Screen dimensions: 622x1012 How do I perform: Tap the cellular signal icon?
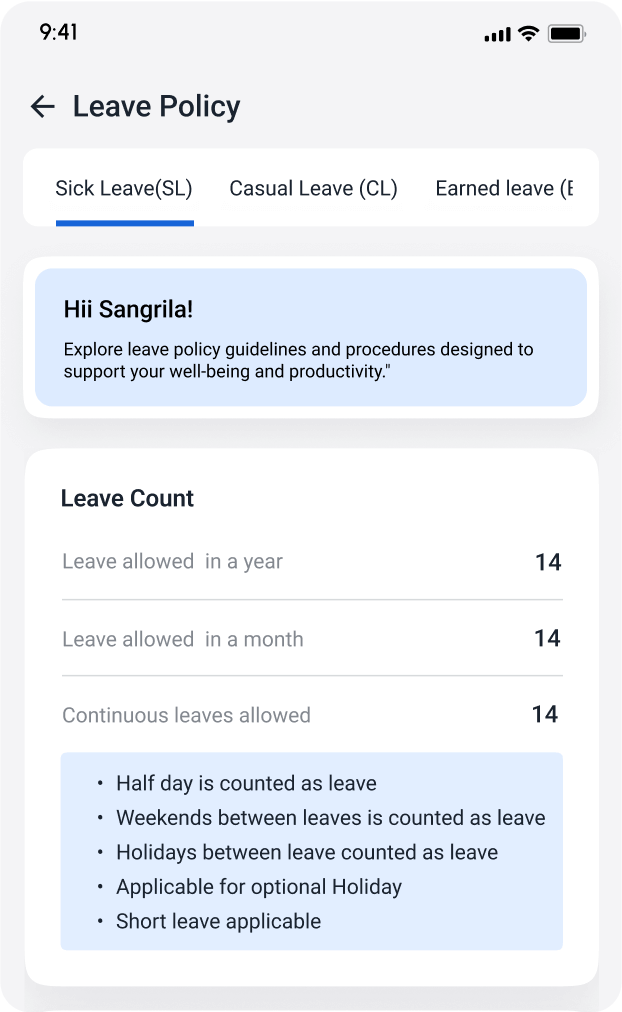497,35
